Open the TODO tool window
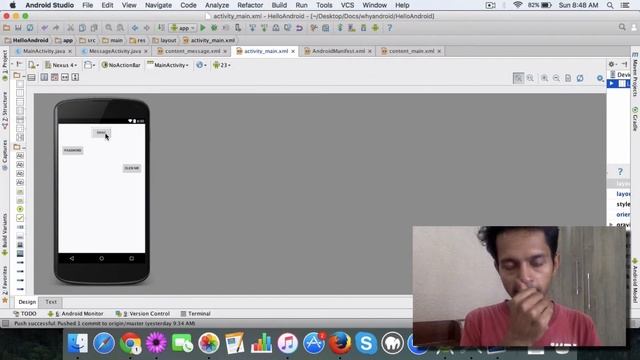Image resolution: width=640 pixels, height=360 pixels. 25,313
